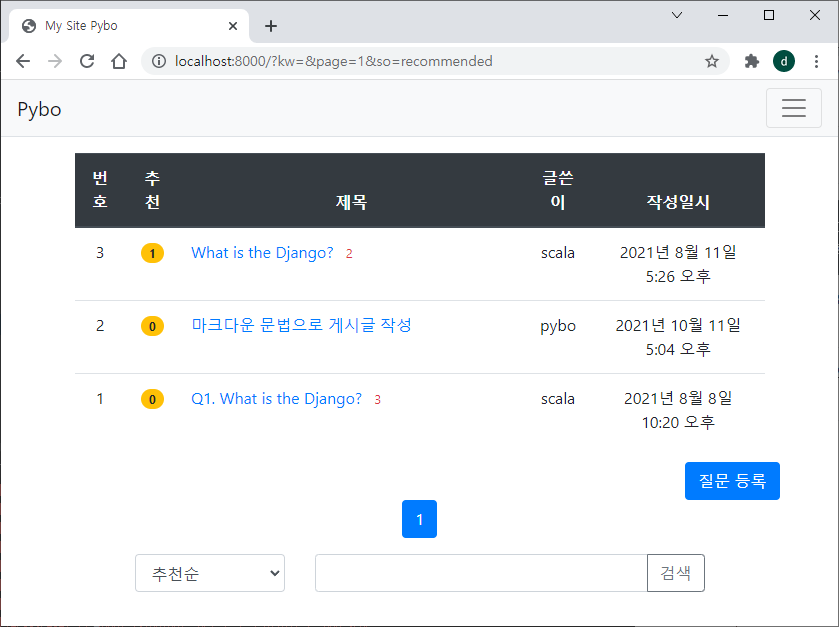Select the My Site Pybo tab
839x627 pixels.
tap(128, 26)
